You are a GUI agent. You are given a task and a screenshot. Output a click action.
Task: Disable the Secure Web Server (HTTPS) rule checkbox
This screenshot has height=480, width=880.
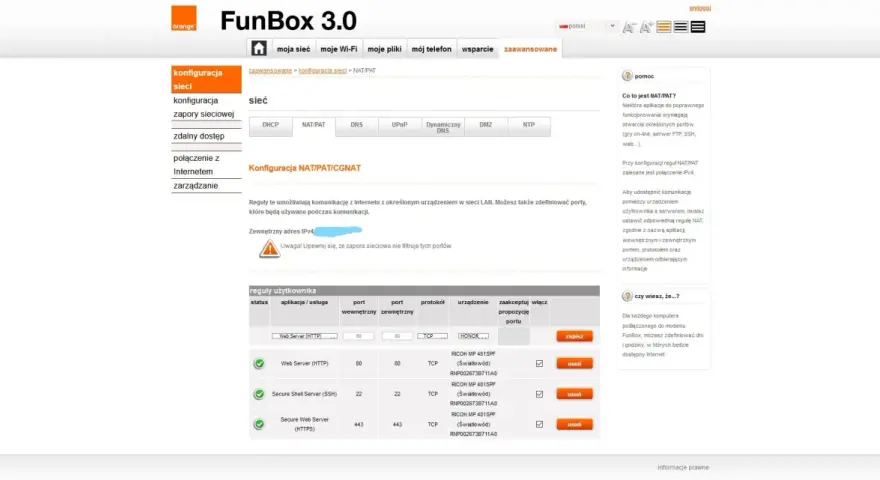click(539, 424)
